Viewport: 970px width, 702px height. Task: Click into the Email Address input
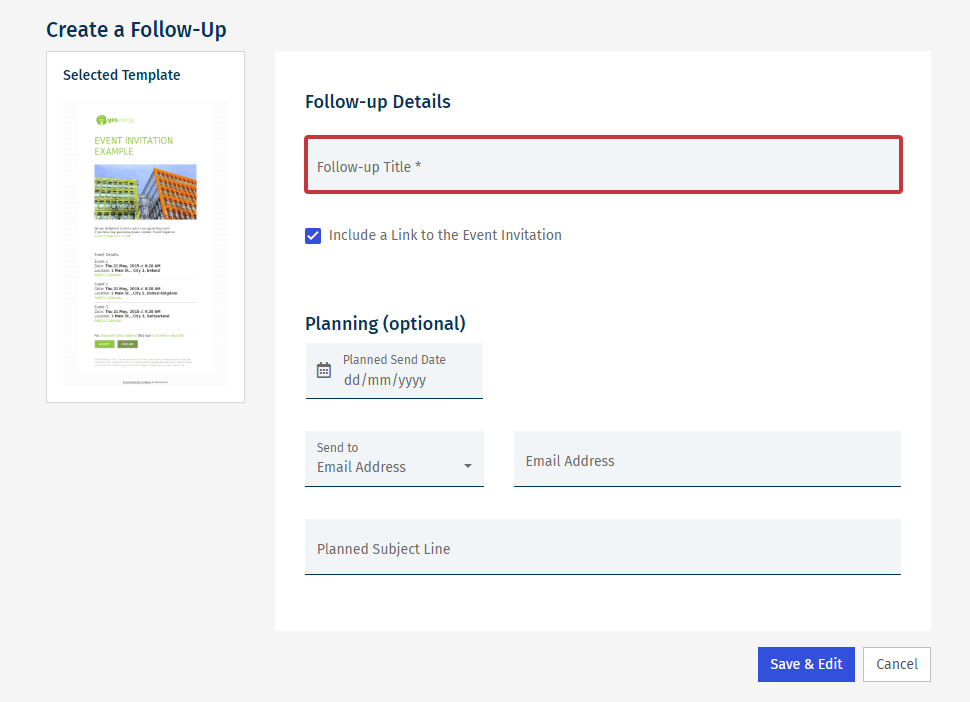[707, 460]
